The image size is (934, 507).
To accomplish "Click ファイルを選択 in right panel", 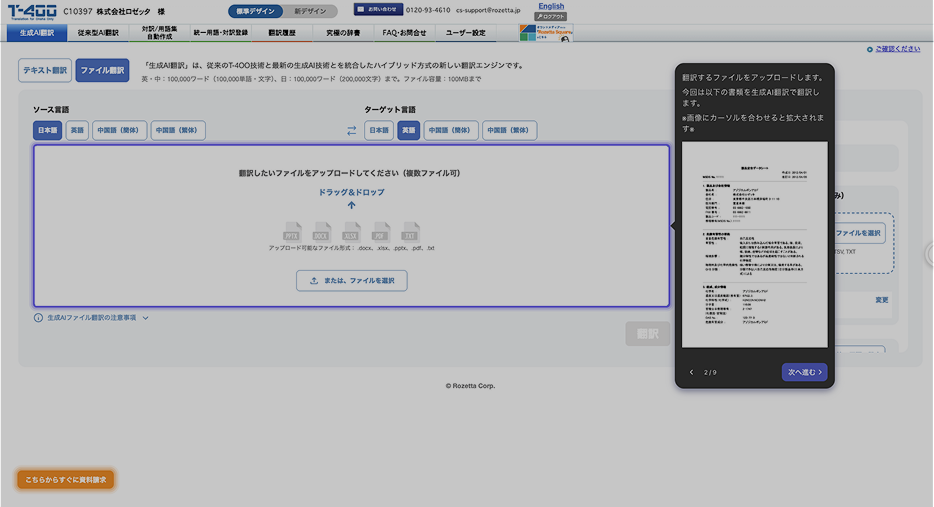I will (x=858, y=233).
